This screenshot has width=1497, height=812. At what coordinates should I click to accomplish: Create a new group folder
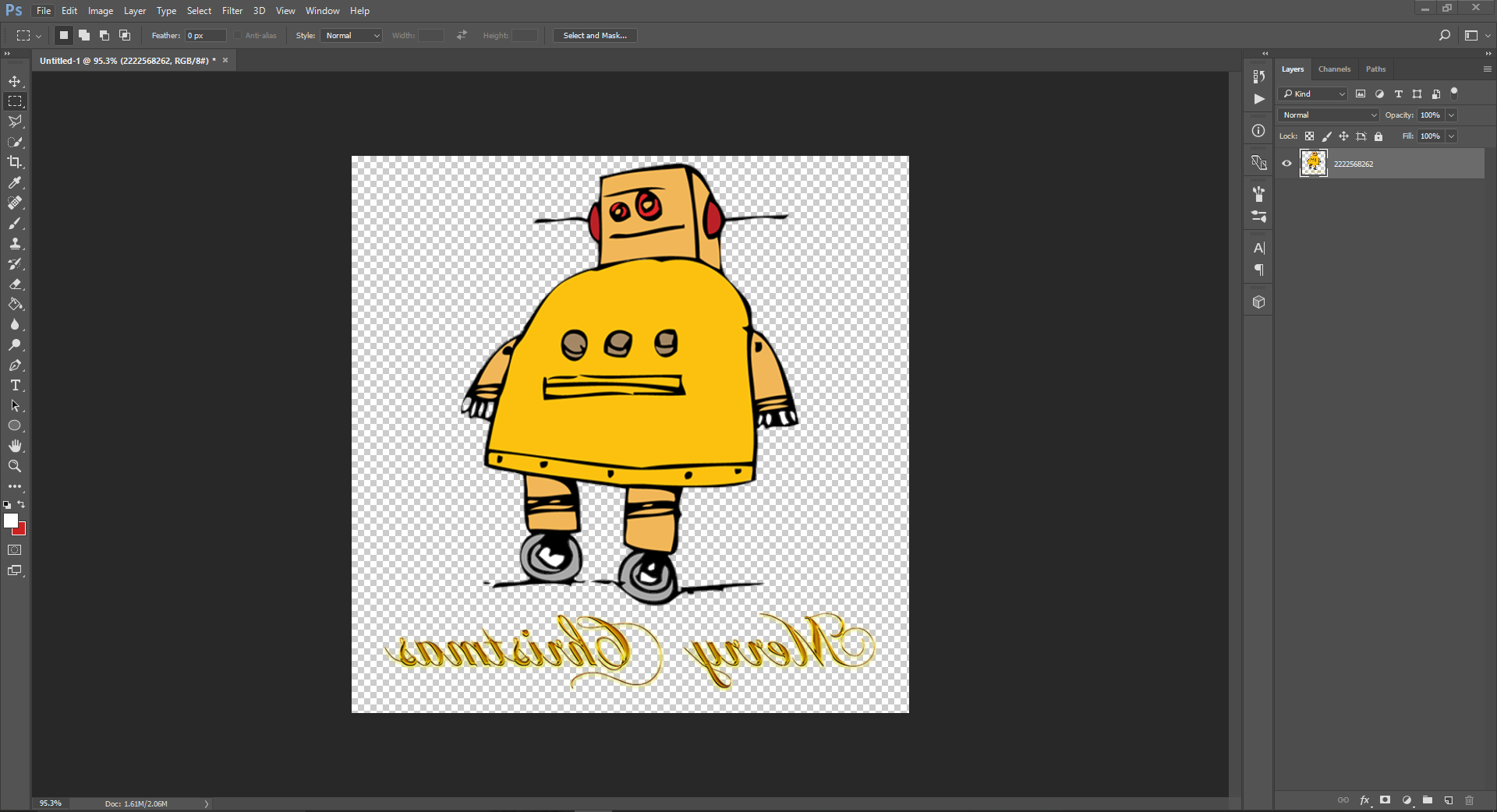click(1428, 800)
